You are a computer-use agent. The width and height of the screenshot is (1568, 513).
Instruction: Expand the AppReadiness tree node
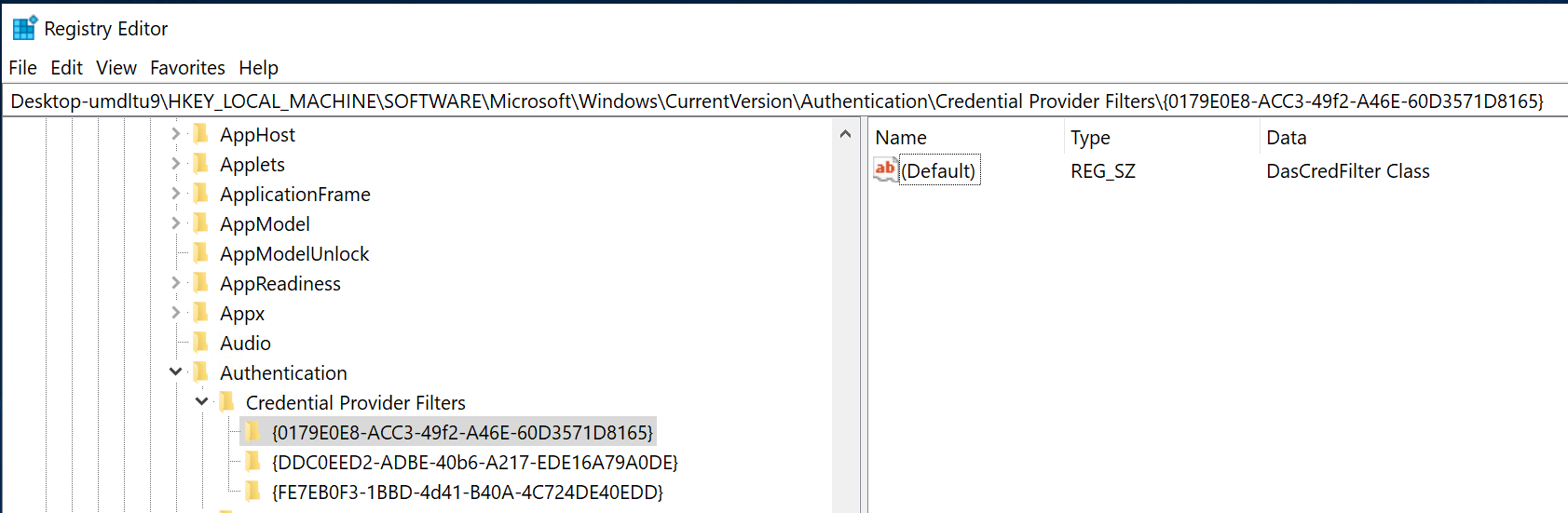point(175,283)
